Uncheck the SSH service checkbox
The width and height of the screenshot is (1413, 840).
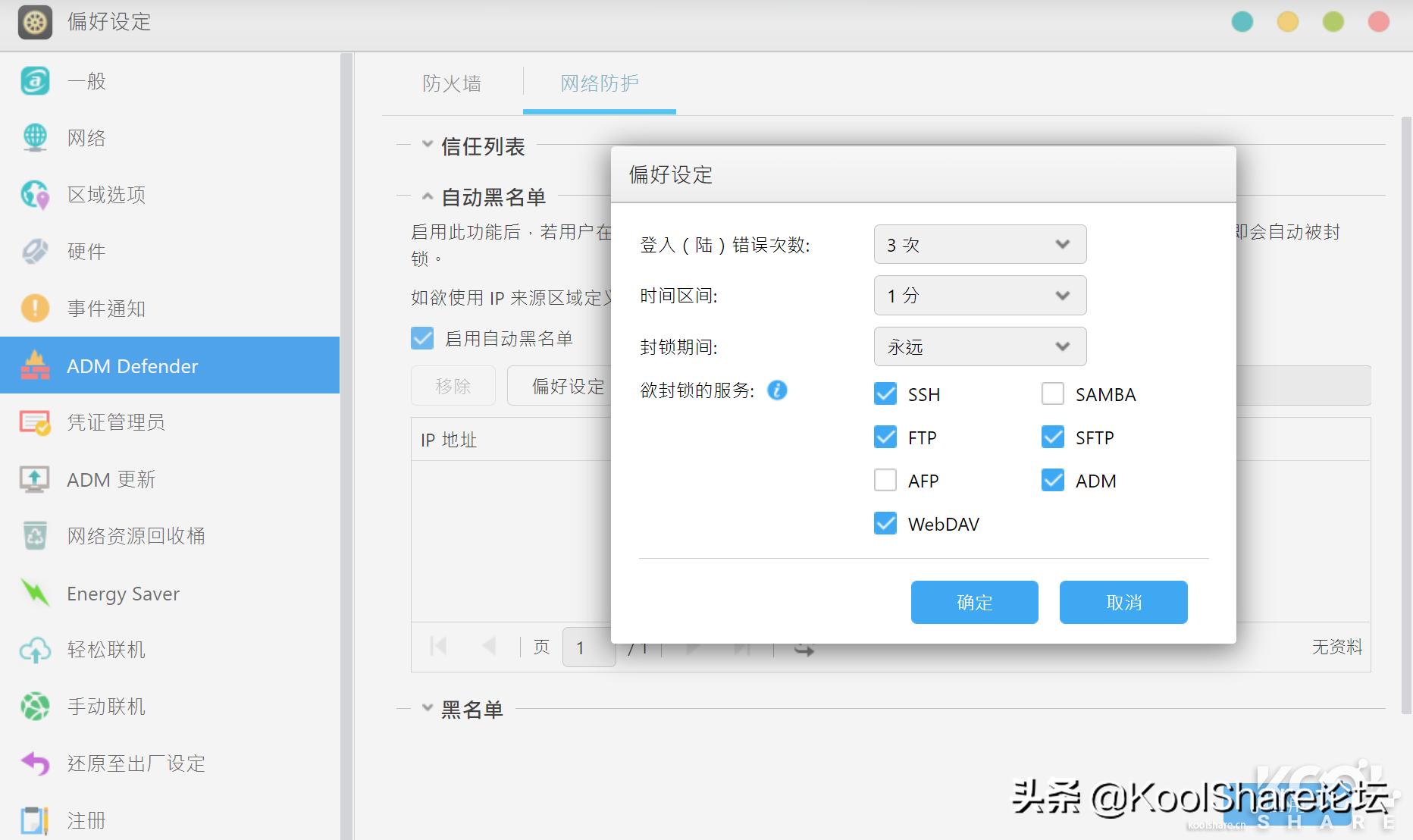pyautogui.click(x=885, y=393)
